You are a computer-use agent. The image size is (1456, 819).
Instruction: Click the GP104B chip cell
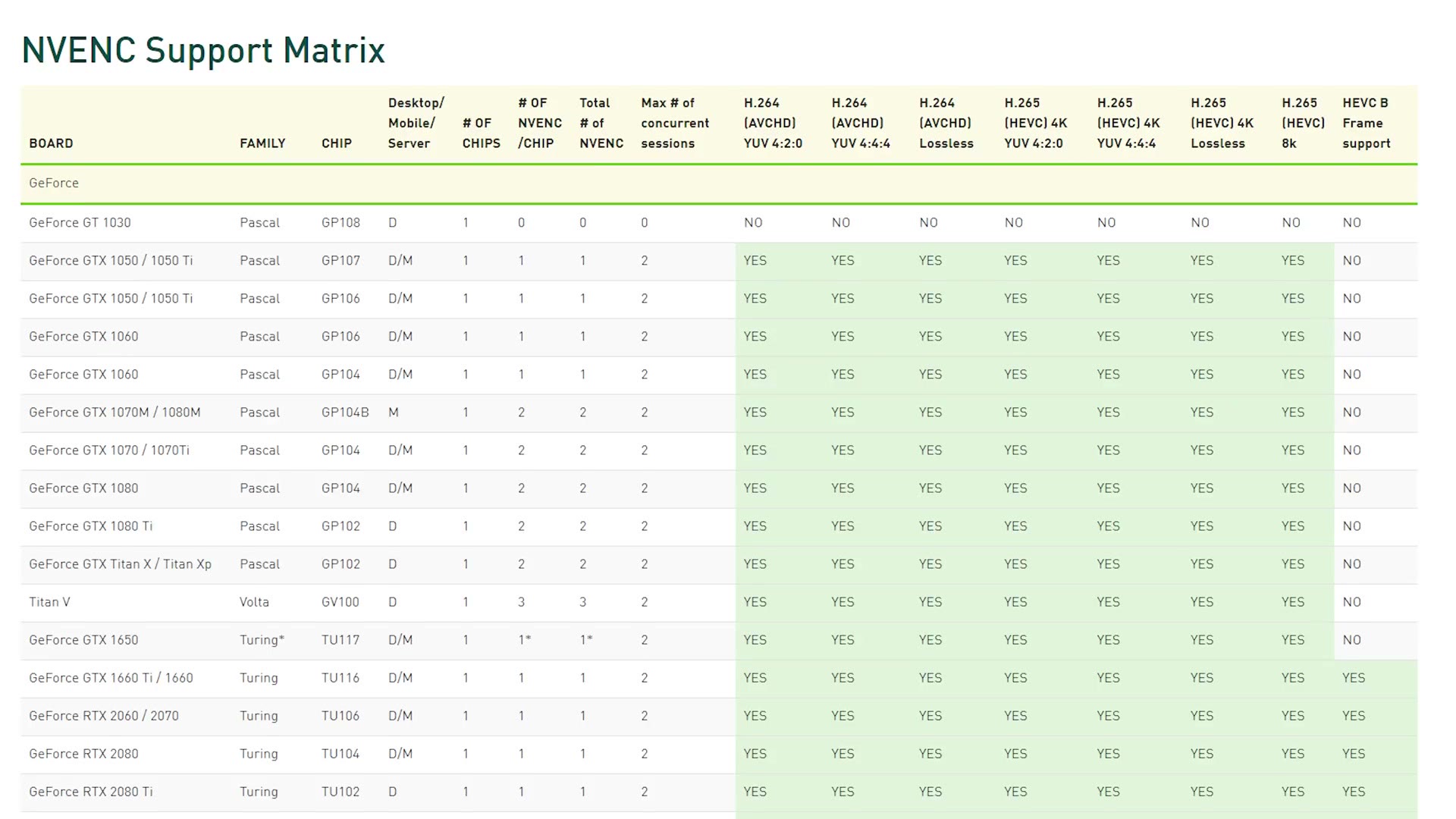tap(345, 412)
